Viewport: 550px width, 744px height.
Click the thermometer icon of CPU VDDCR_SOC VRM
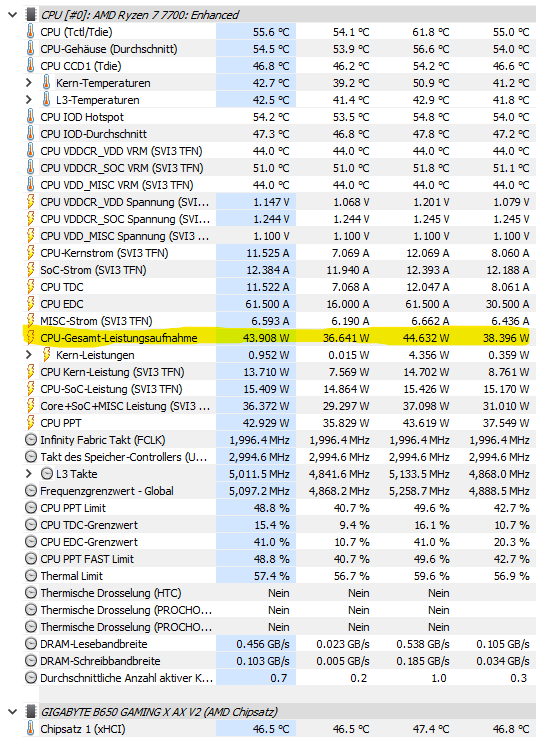[x=30, y=168]
